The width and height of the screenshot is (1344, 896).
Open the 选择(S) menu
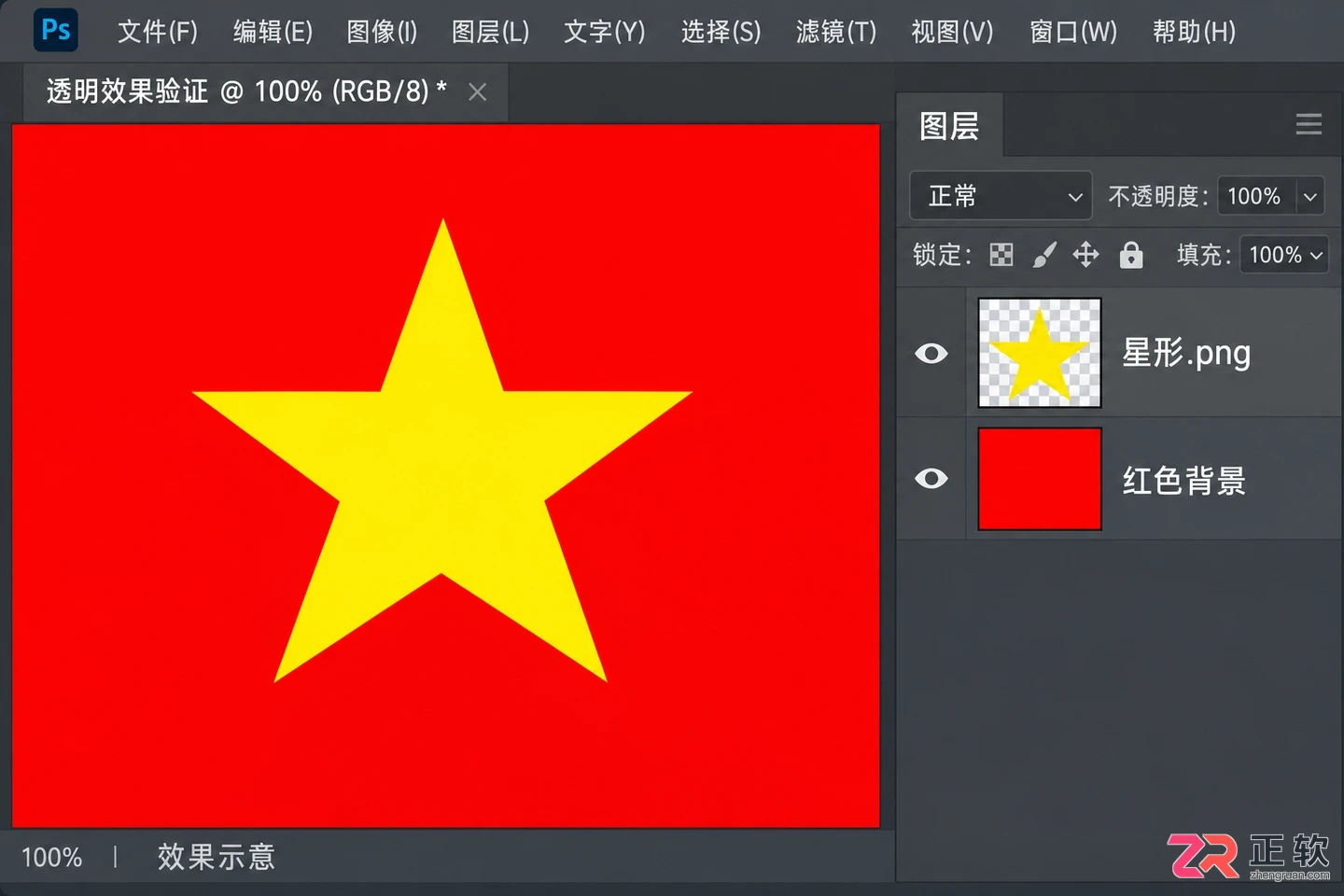721,32
